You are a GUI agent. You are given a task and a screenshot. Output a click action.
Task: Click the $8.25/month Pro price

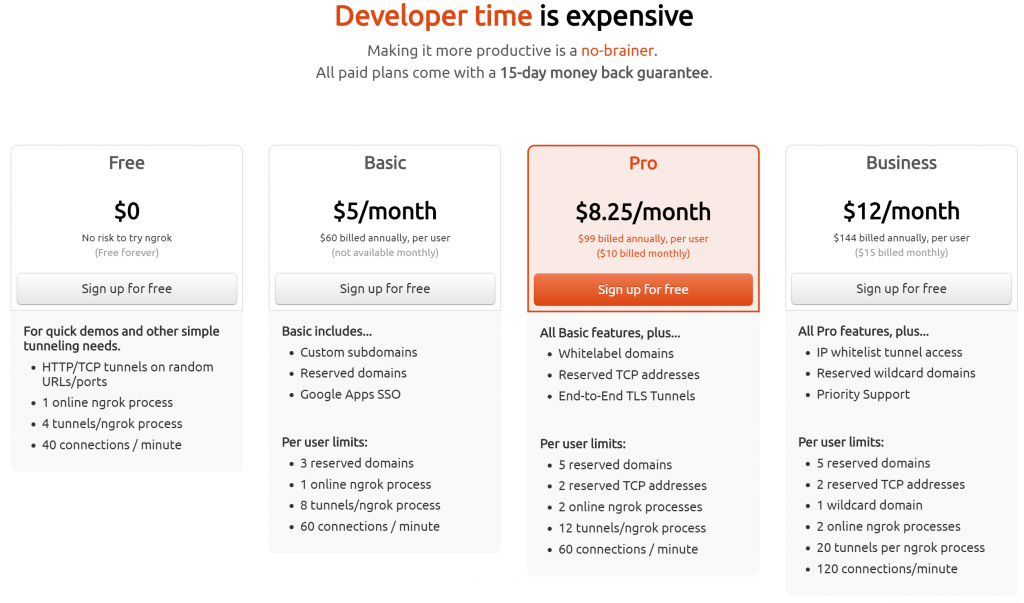click(643, 212)
